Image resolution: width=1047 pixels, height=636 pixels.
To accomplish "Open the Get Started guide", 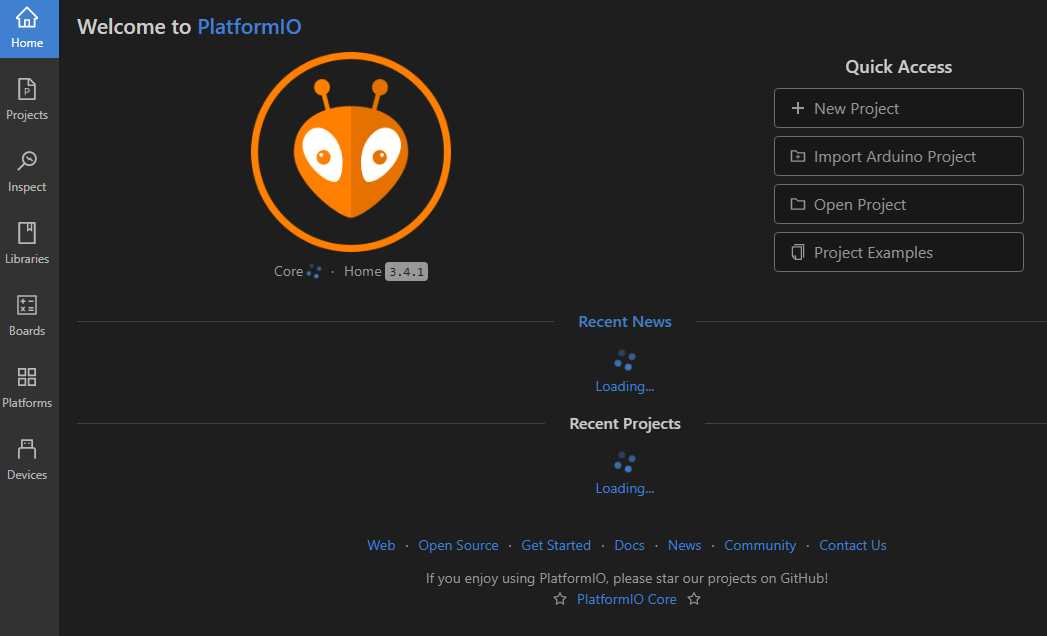I will point(556,545).
